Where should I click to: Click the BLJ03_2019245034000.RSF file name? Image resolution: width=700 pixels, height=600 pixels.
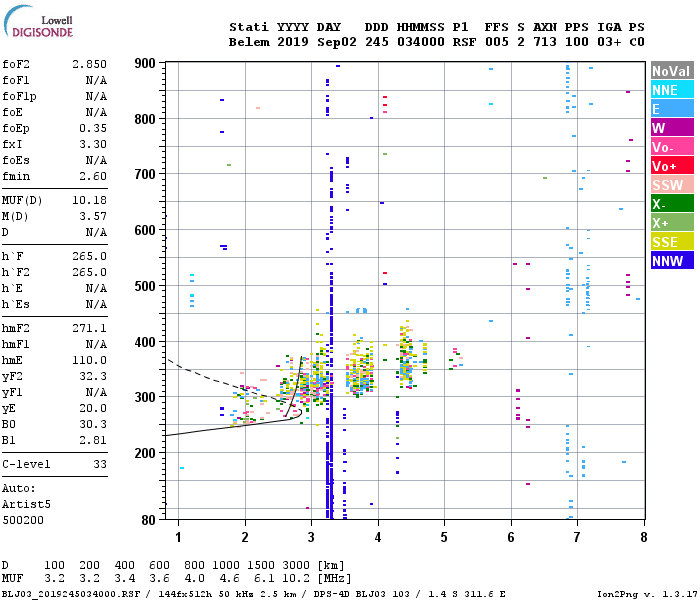[x=71, y=594]
